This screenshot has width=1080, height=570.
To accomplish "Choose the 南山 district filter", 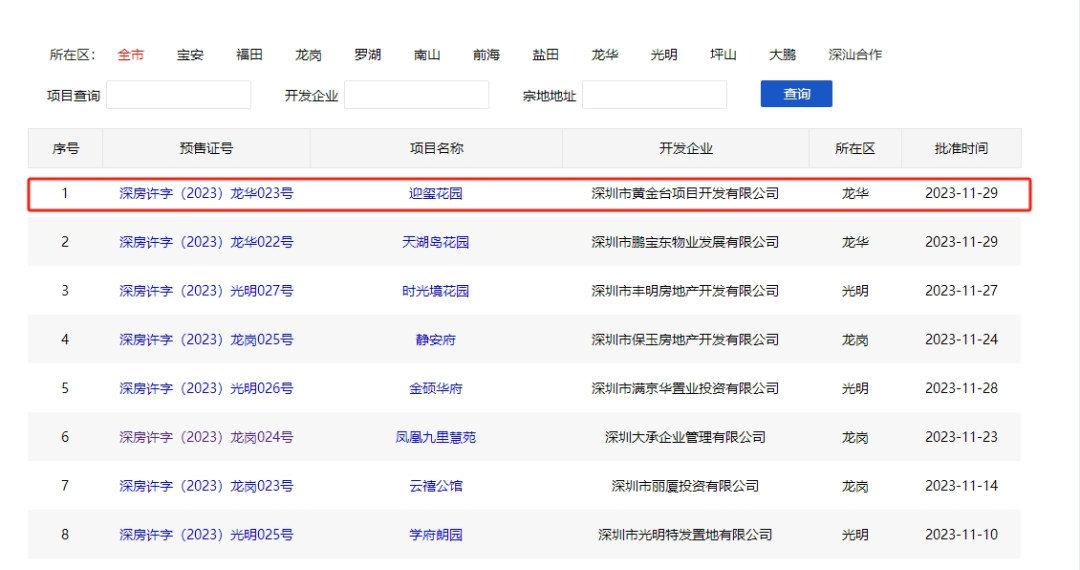I will point(427,54).
